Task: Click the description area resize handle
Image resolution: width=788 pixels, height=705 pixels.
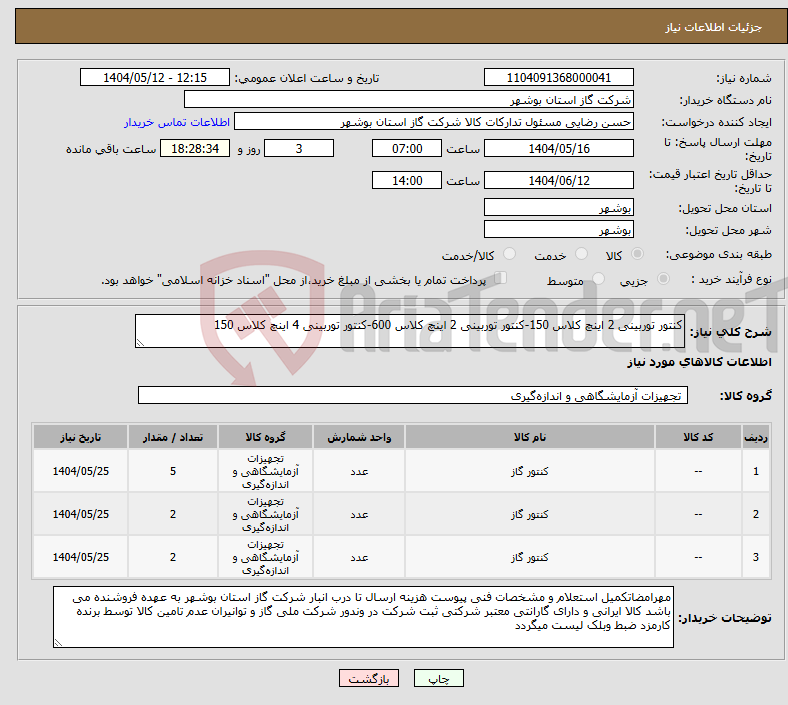Action: pos(140,343)
